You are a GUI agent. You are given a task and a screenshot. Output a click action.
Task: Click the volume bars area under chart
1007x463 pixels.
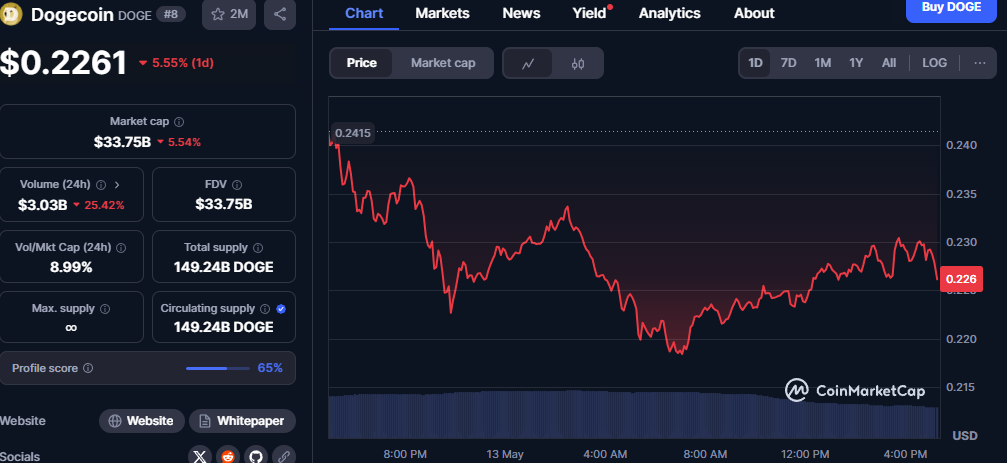point(633,414)
